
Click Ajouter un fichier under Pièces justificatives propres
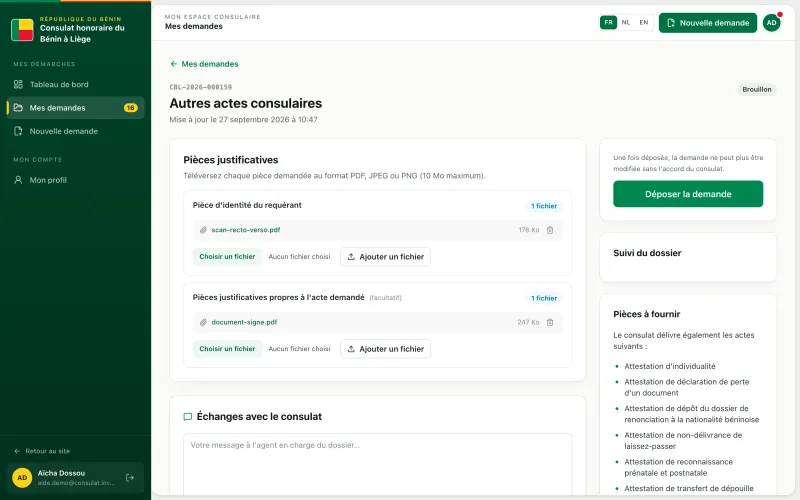click(385, 349)
